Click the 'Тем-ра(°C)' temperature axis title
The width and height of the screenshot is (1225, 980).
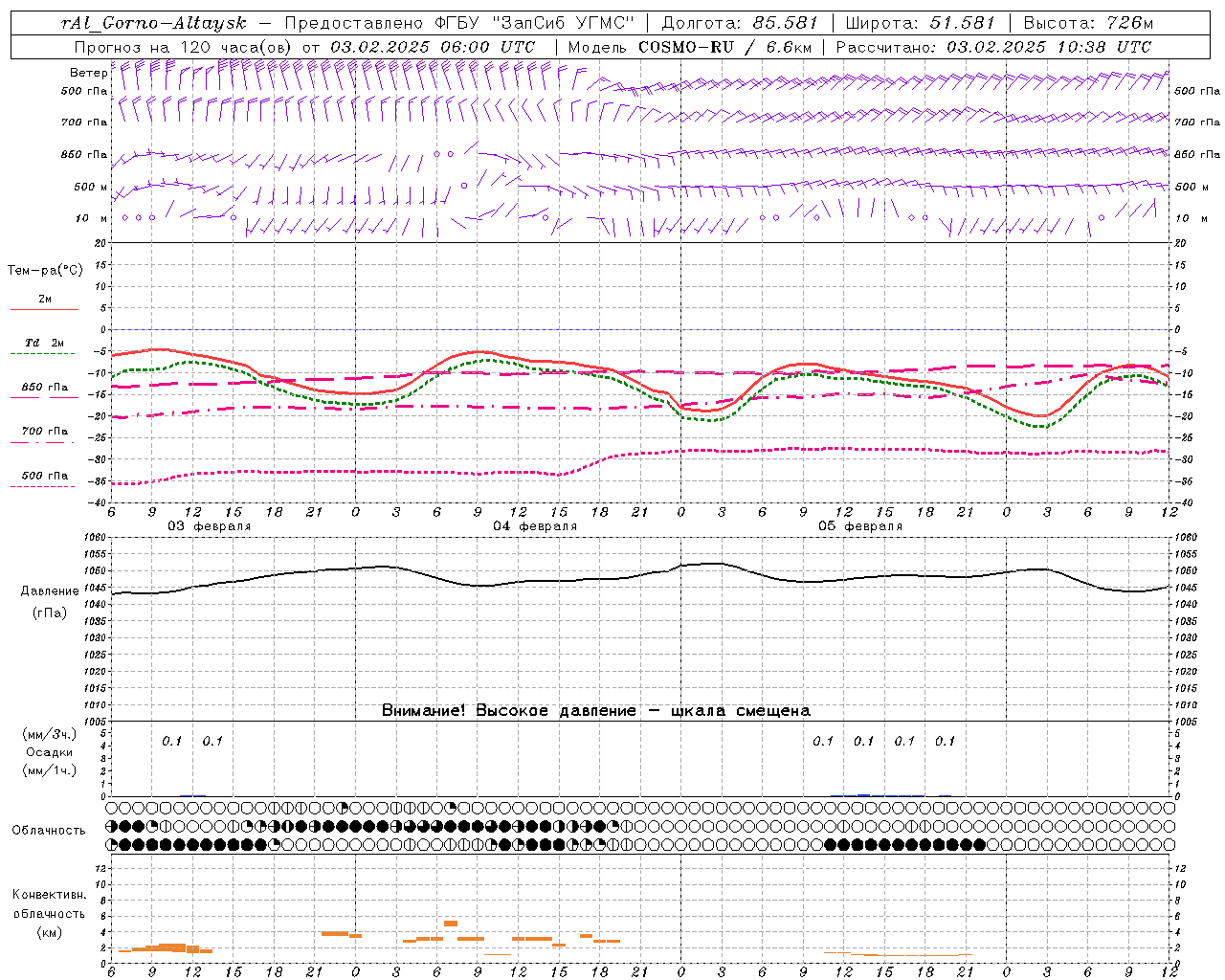45,271
